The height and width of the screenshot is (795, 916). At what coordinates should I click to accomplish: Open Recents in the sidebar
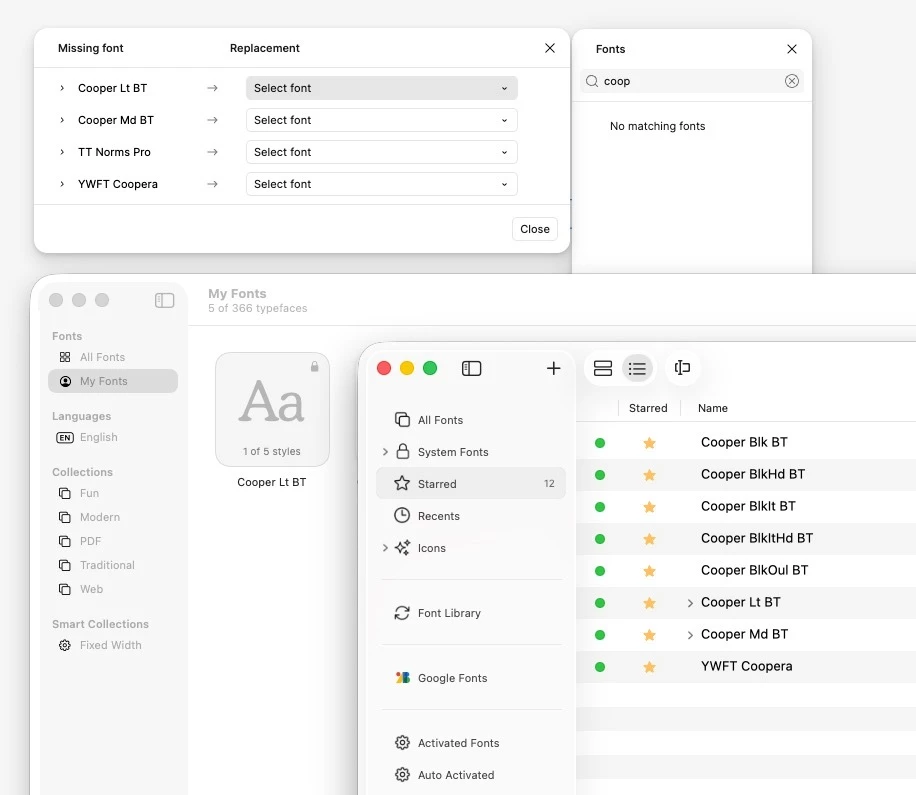[471, 516]
